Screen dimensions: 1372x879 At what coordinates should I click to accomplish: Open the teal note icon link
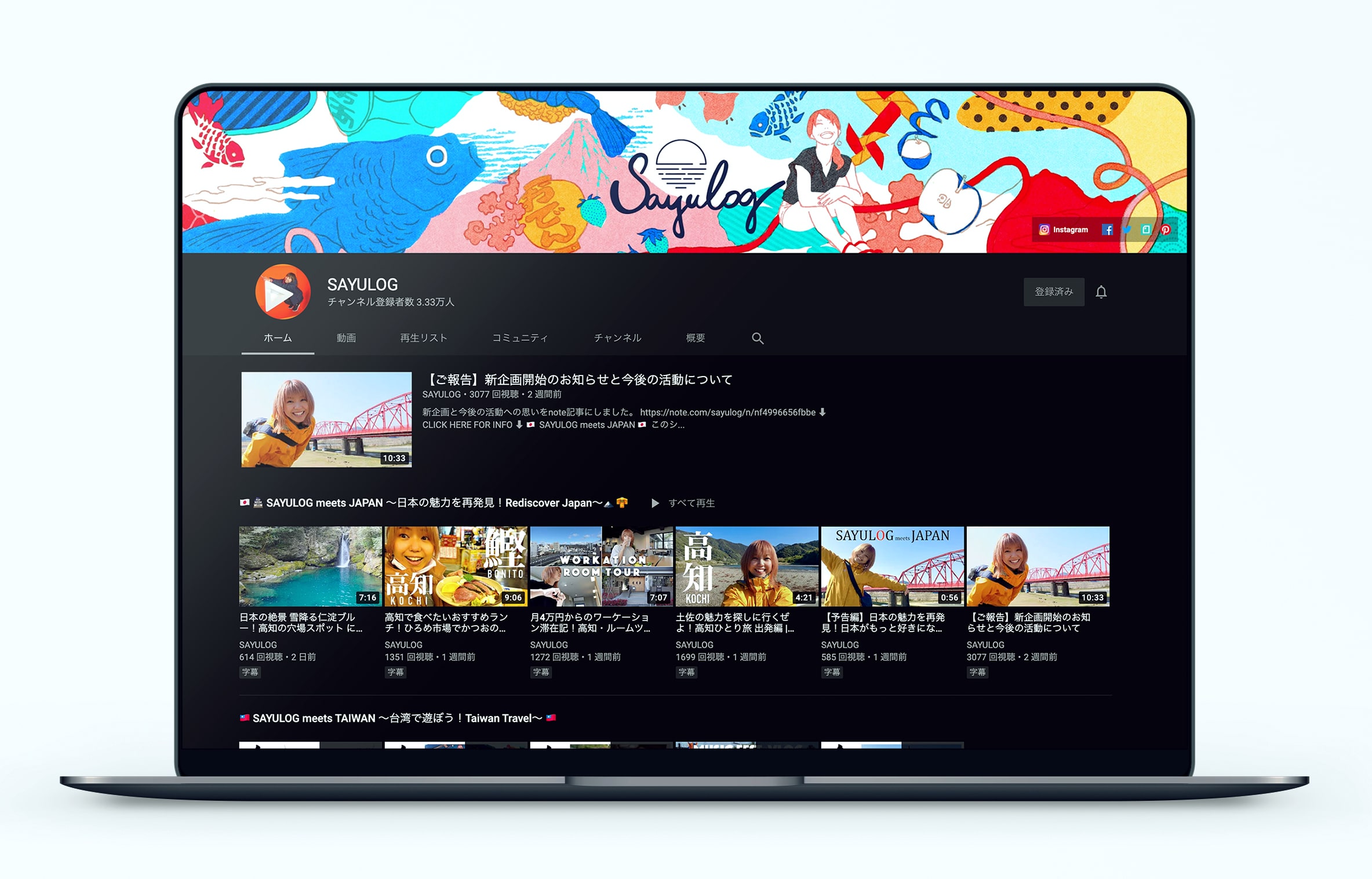tap(1146, 229)
